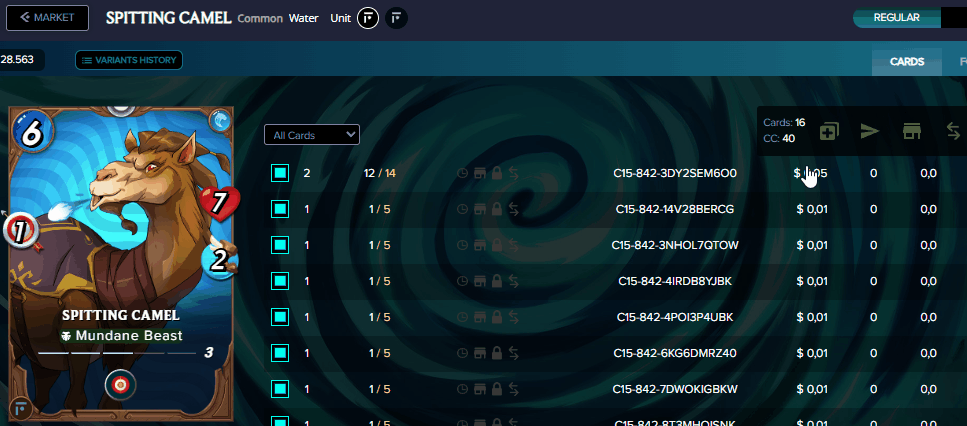The height and width of the screenshot is (426, 967).
Task: Click the combine cards icon
Action: tap(829, 131)
